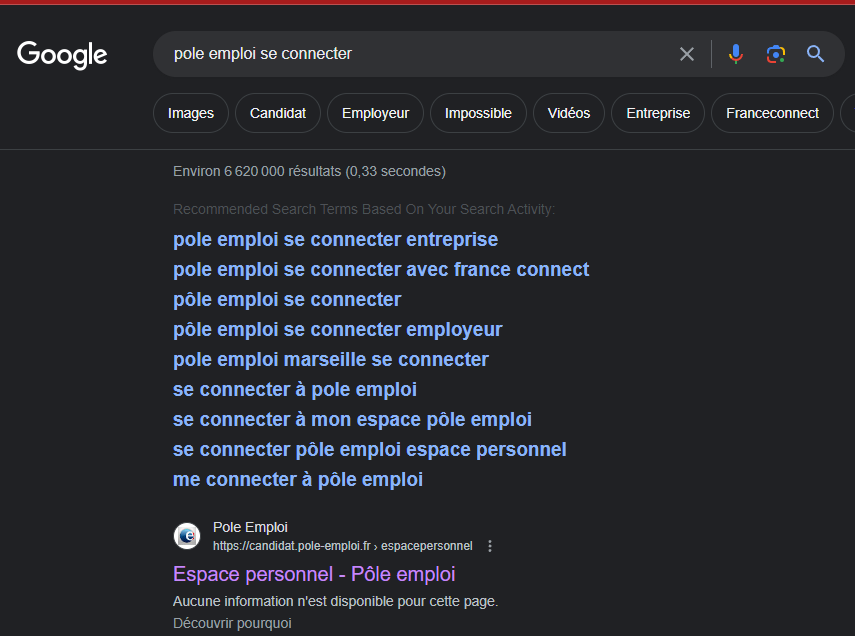Switch to the Vidéos tab

coord(569,113)
